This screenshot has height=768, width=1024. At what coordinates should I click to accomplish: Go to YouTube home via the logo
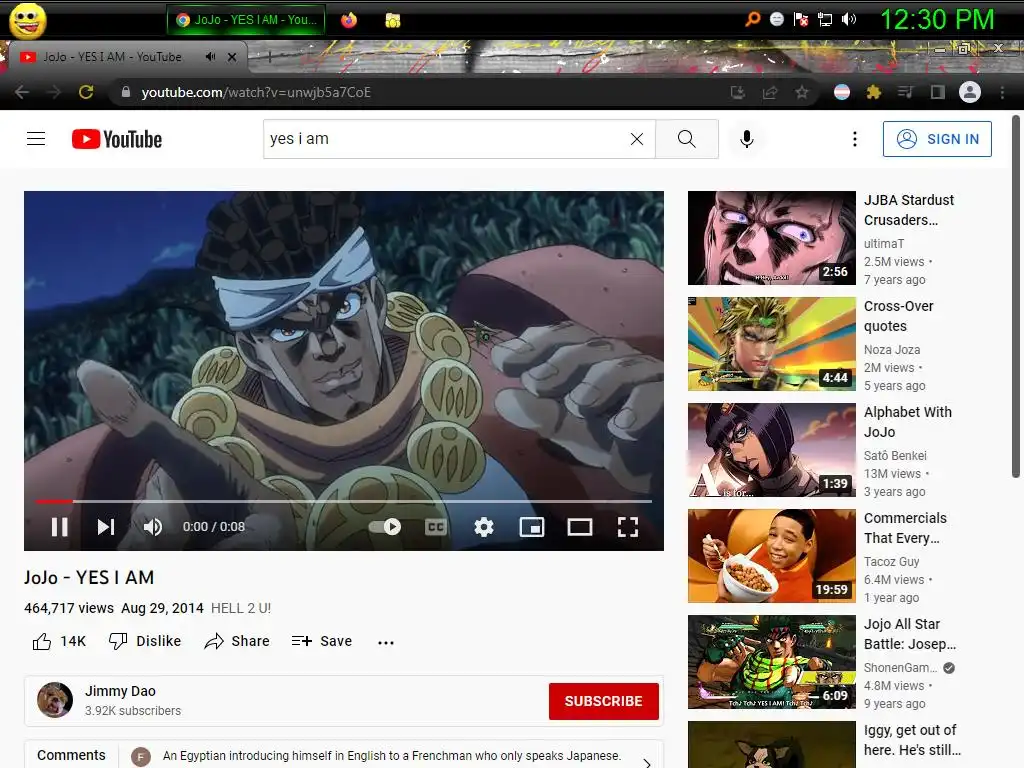coord(117,139)
